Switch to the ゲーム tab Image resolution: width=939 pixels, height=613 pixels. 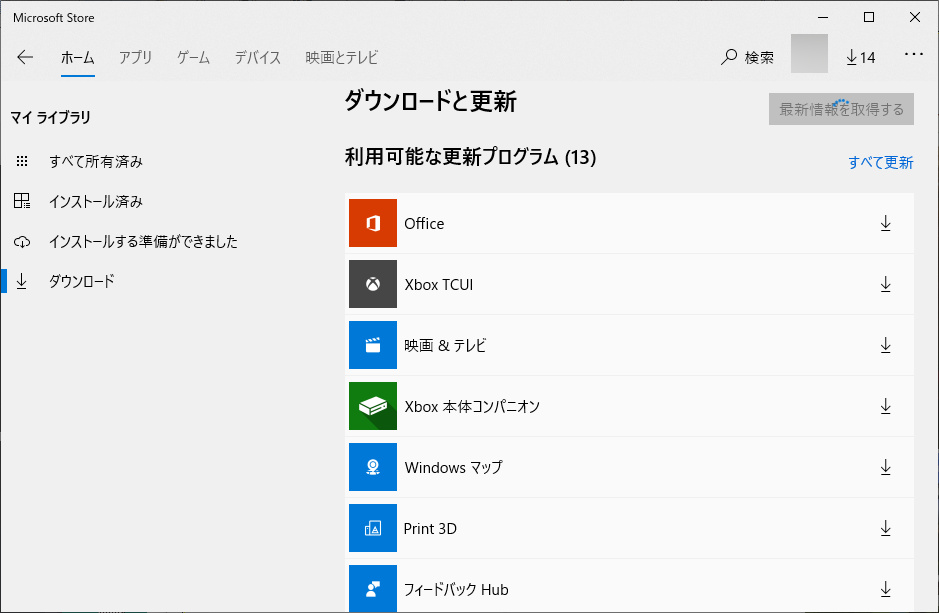193,57
